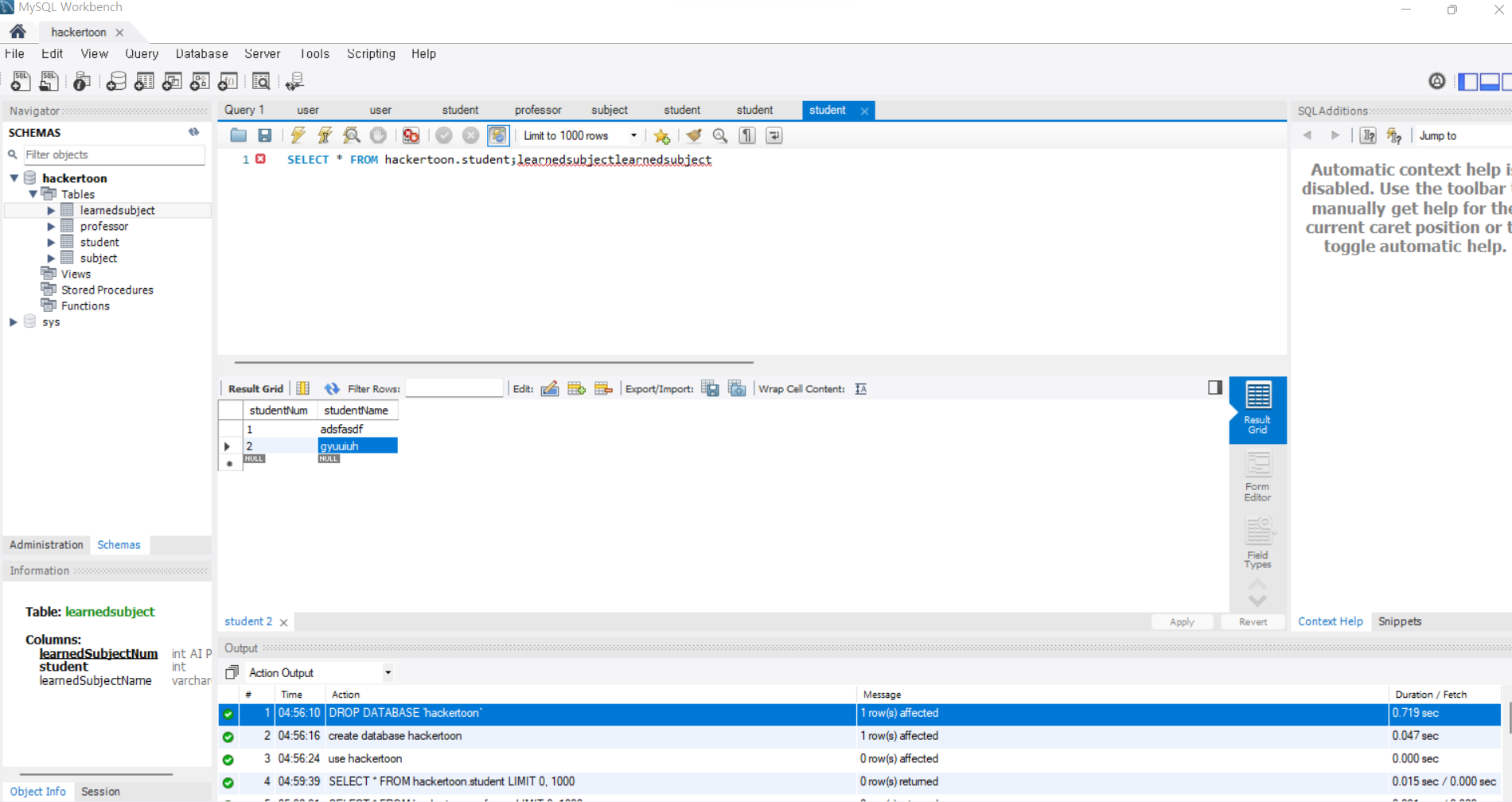Refresh the schemas list

pyautogui.click(x=193, y=132)
